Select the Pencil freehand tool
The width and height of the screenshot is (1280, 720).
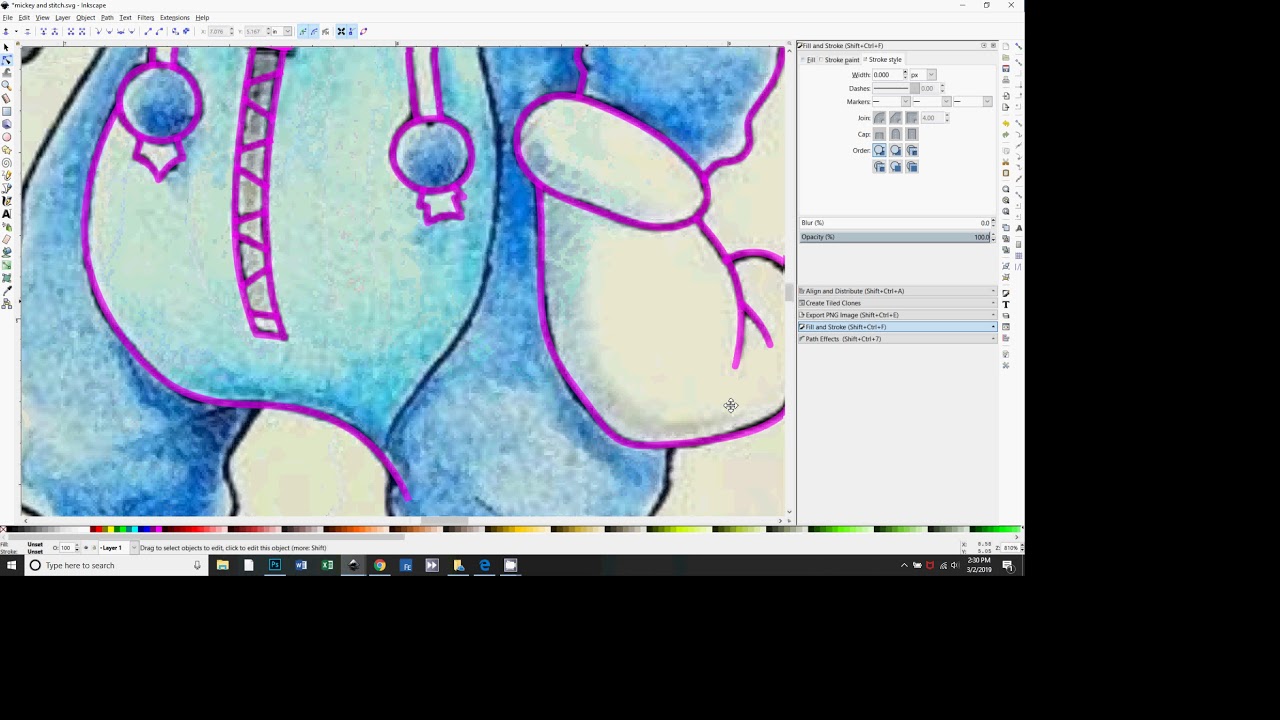coord(7,176)
